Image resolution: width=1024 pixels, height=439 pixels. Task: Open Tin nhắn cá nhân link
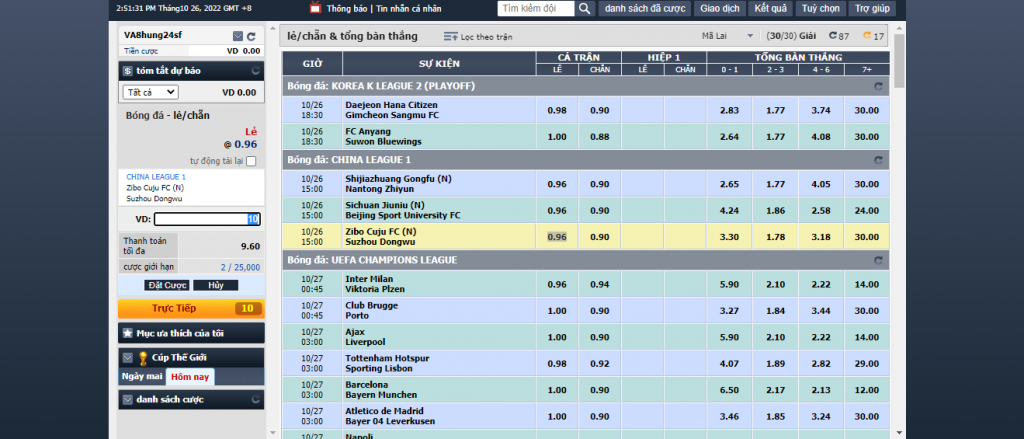(408, 8)
